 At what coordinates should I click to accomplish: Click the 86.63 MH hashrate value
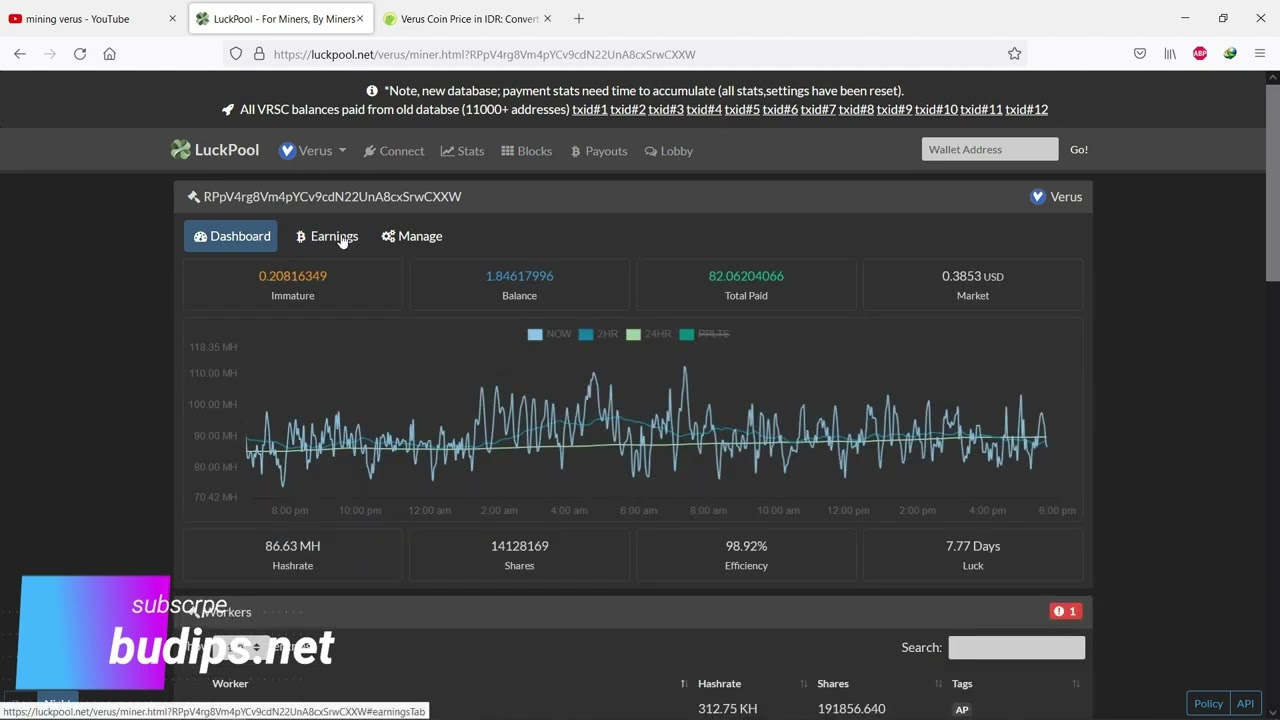click(x=293, y=546)
